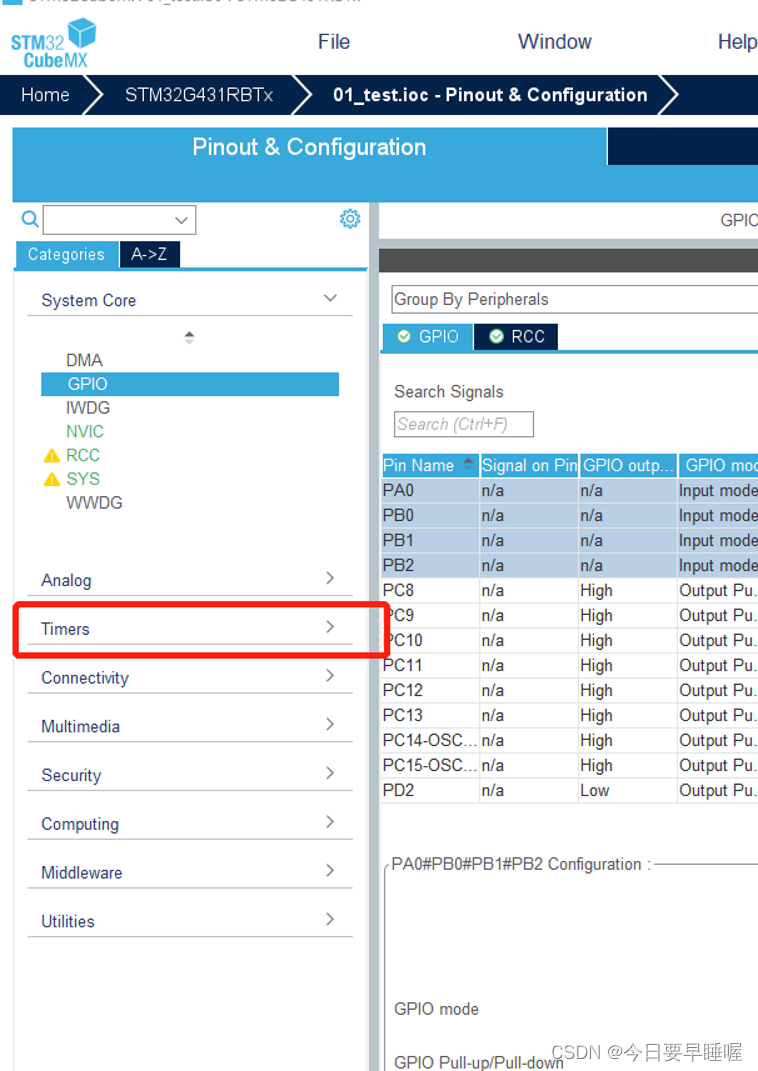This screenshot has width=758, height=1071.
Task: Sort by the Signal on Pin column
Action: pyautogui.click(x=529, y=465)
